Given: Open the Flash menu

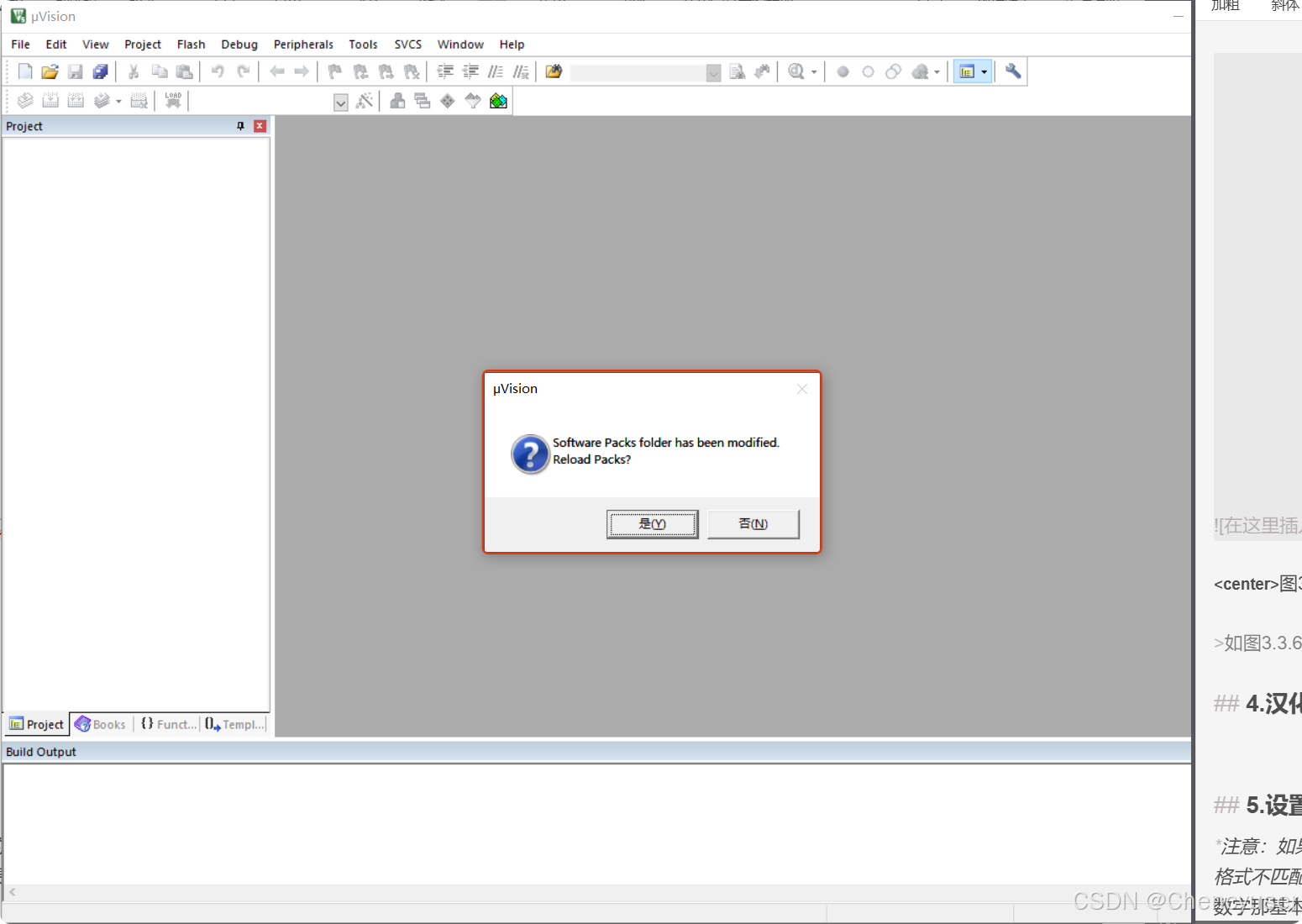Looking at the screenshot, I should (x=192, y=45).
